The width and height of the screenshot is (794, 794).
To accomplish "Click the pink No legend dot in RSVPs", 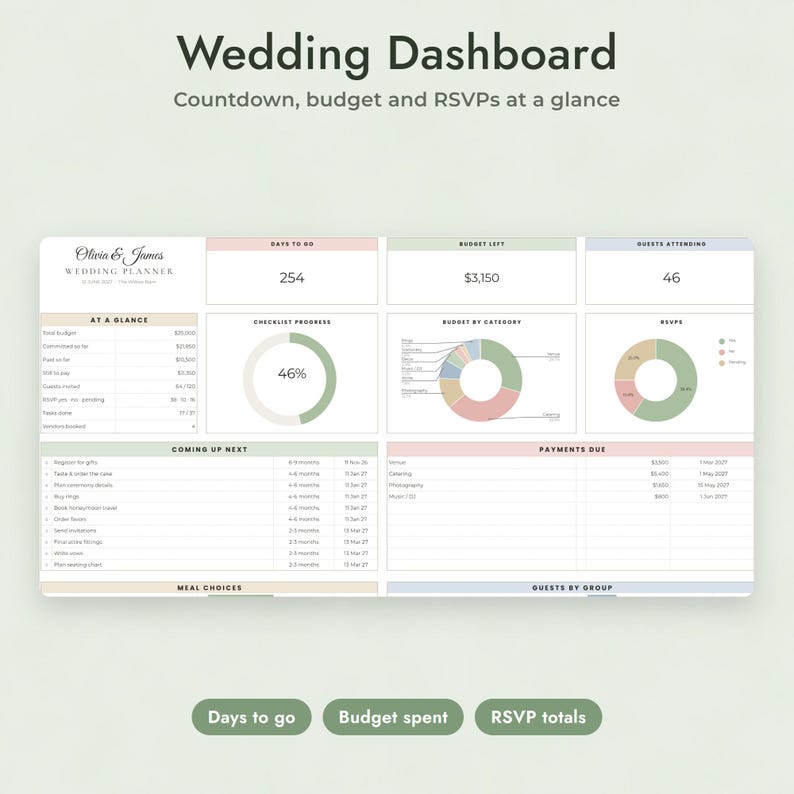I will click(x=722, y=352).
